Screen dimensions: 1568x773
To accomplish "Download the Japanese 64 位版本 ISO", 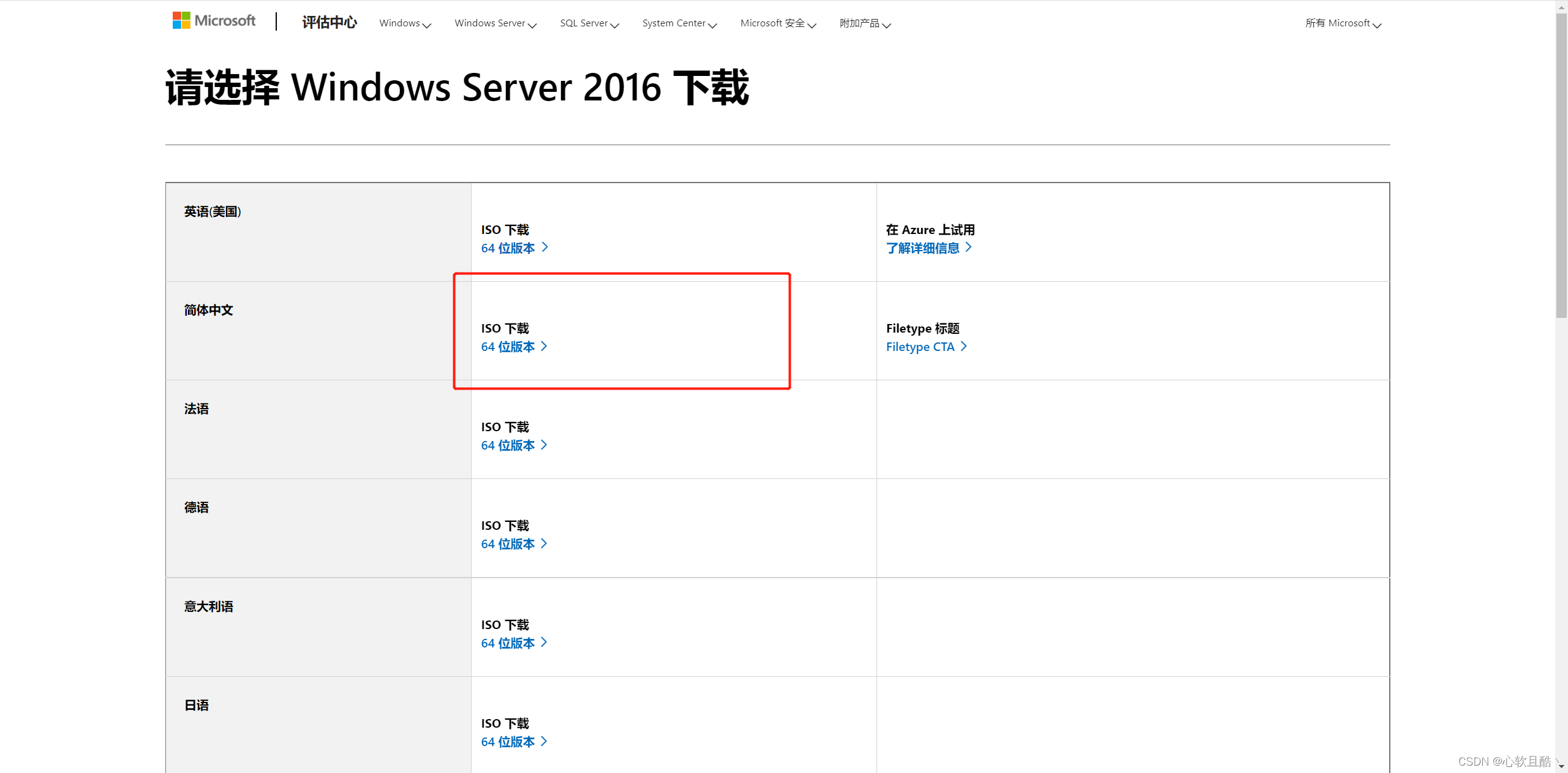I will (x=508, y=742).
